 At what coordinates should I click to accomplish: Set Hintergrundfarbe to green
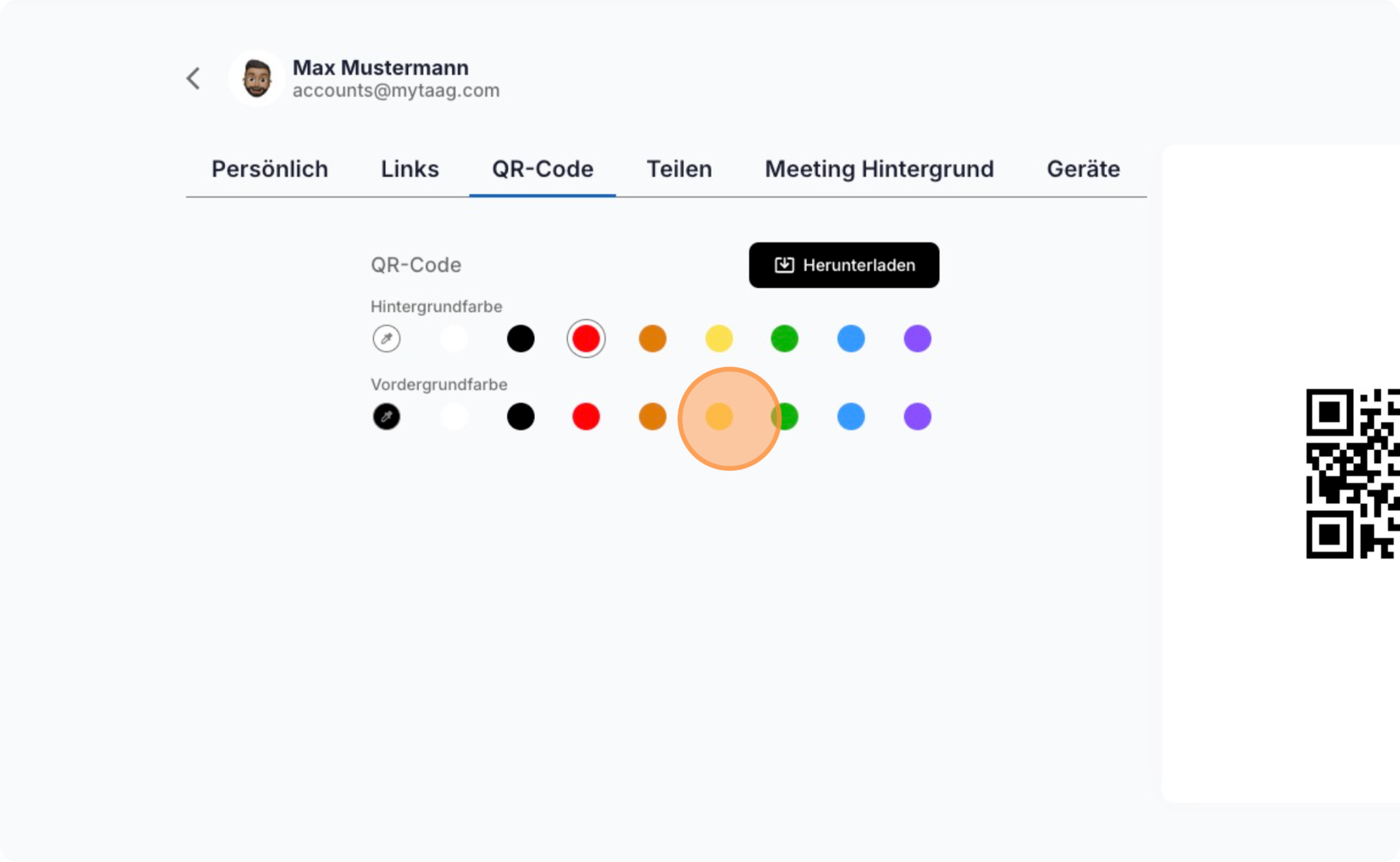785,339
